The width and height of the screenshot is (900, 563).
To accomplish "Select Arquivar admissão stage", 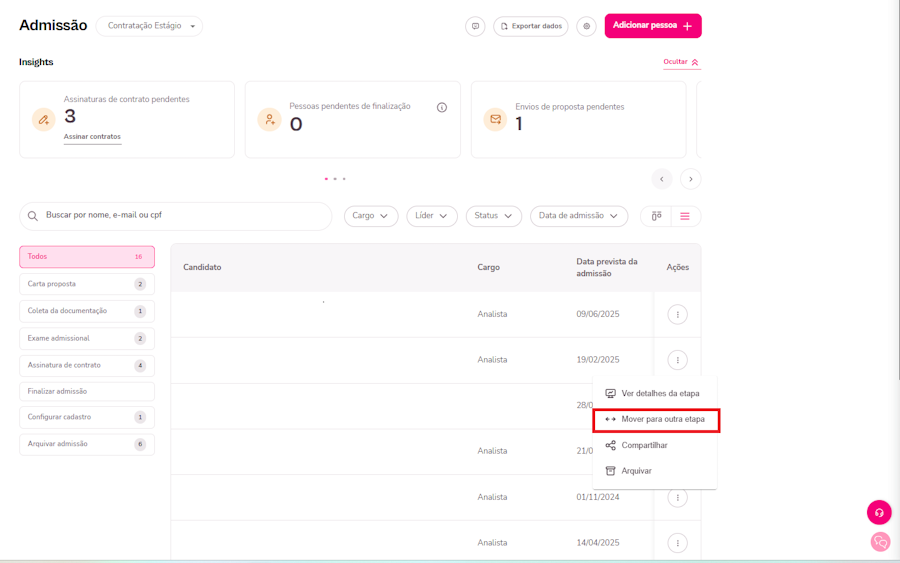I will click(x=87, y=444).
